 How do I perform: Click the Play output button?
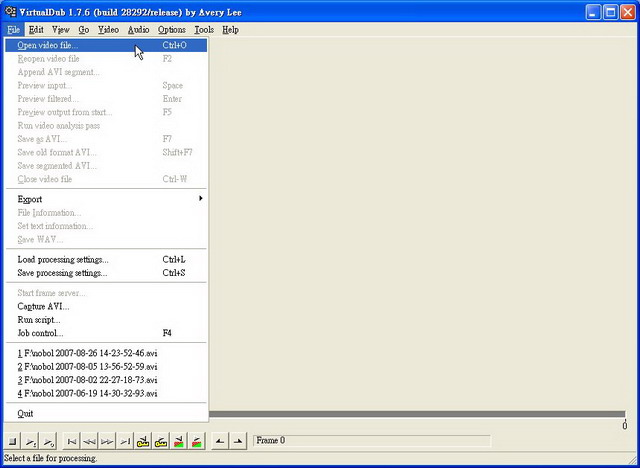(48, 441)
